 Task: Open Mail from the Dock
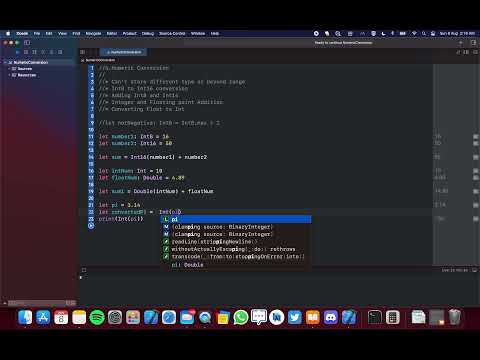tap(187, 317)
